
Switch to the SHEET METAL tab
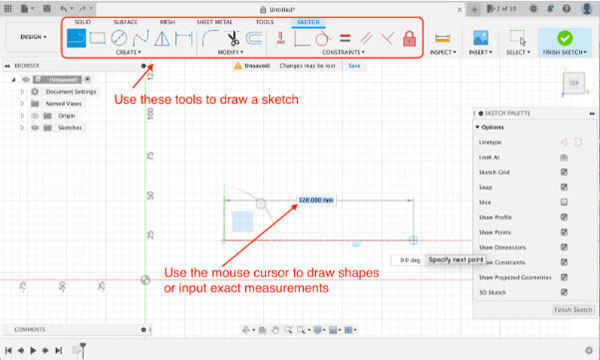pos(214,22)
